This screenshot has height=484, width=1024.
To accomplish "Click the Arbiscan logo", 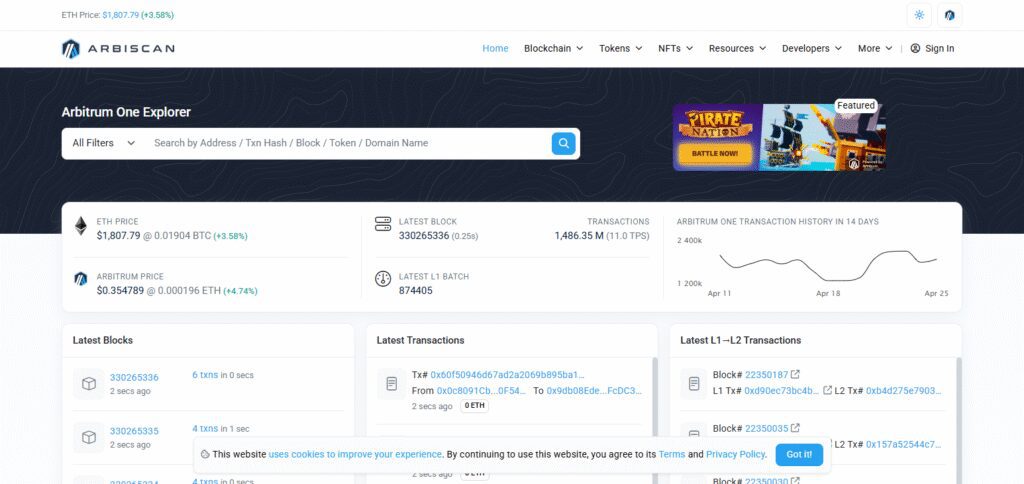I will pyautogui.click(x=118, y=48).
